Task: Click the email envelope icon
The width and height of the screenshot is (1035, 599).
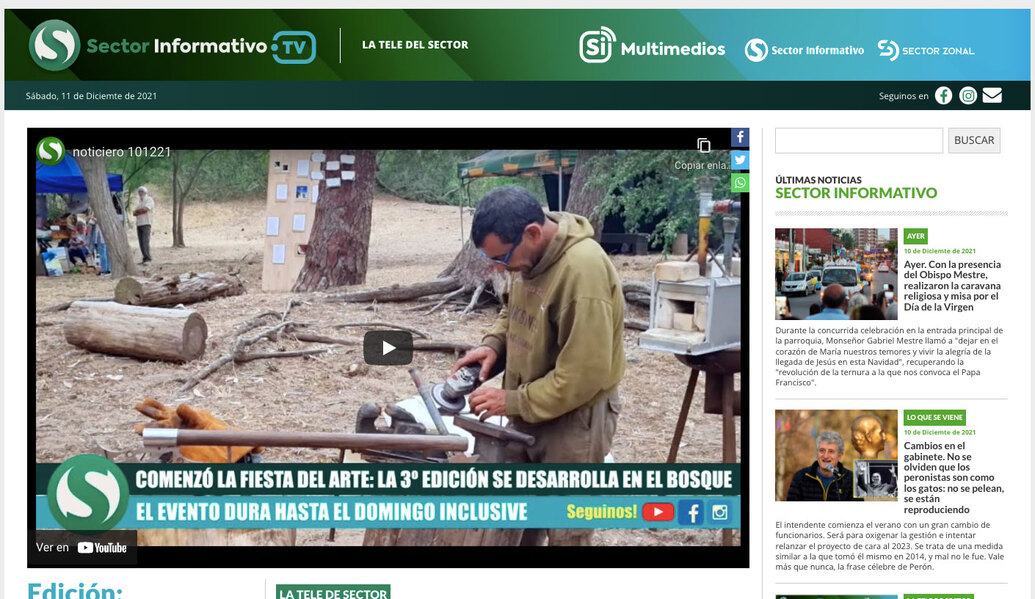Action: click(x=992, y=96)
